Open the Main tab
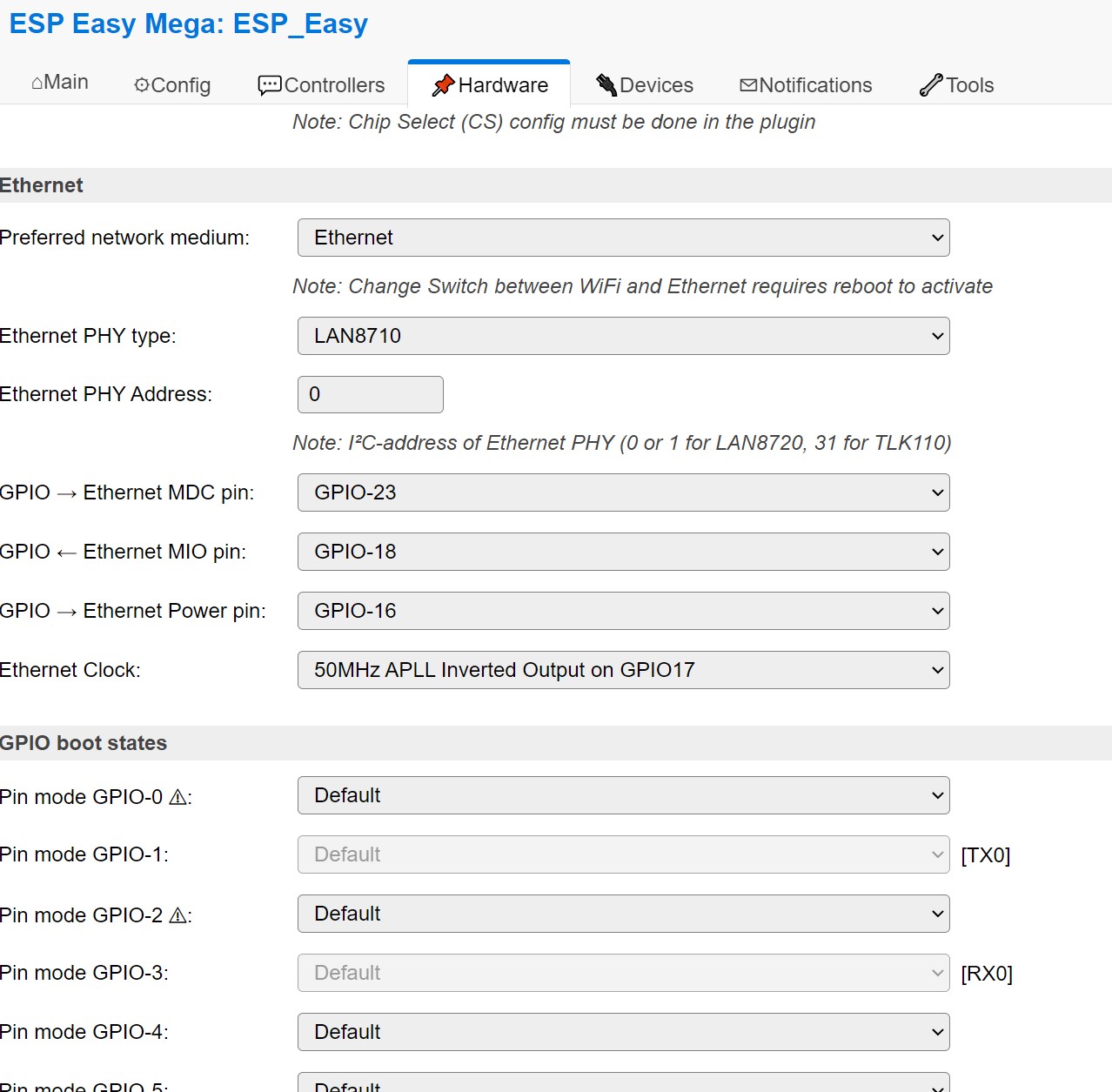This screenshot has height=1092, width=1112. point(60,83)
